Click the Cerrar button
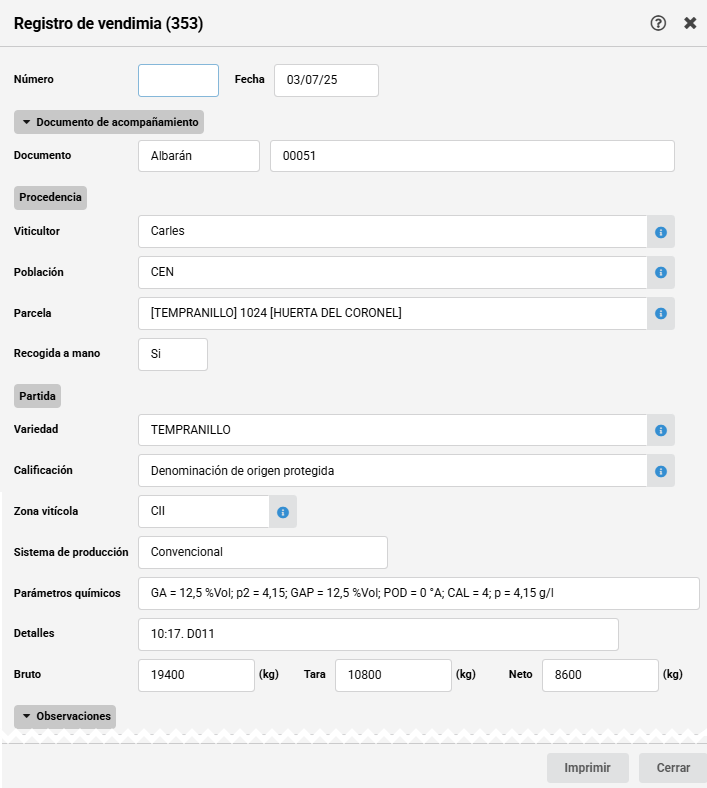Image resolution: width=707 pixels, height=788 pixels. tap(673, 767)
